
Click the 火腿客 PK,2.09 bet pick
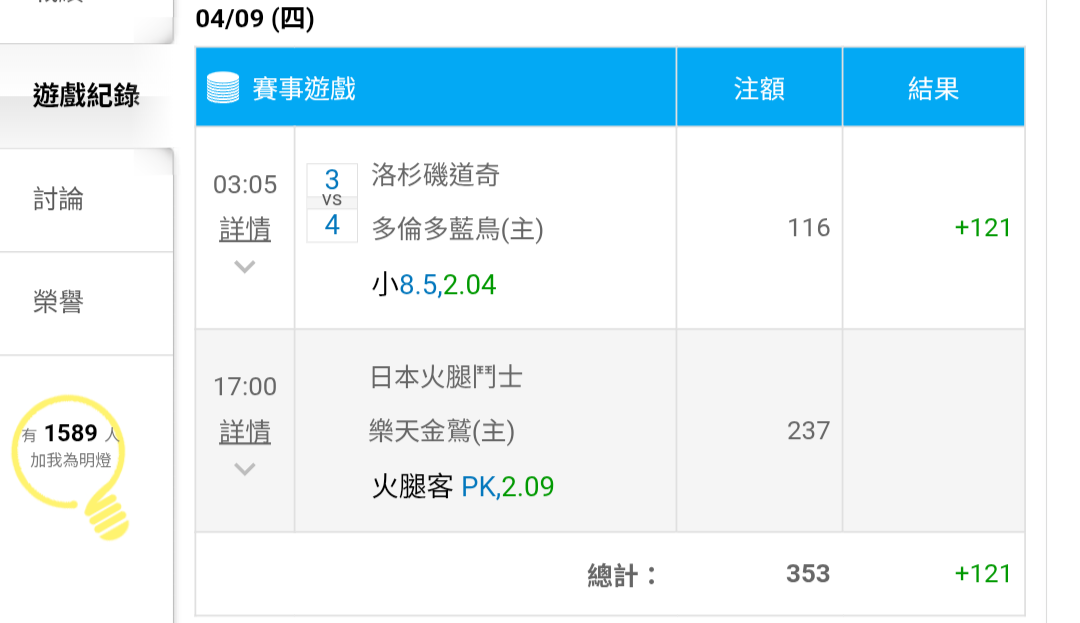(x=463, y=487)
